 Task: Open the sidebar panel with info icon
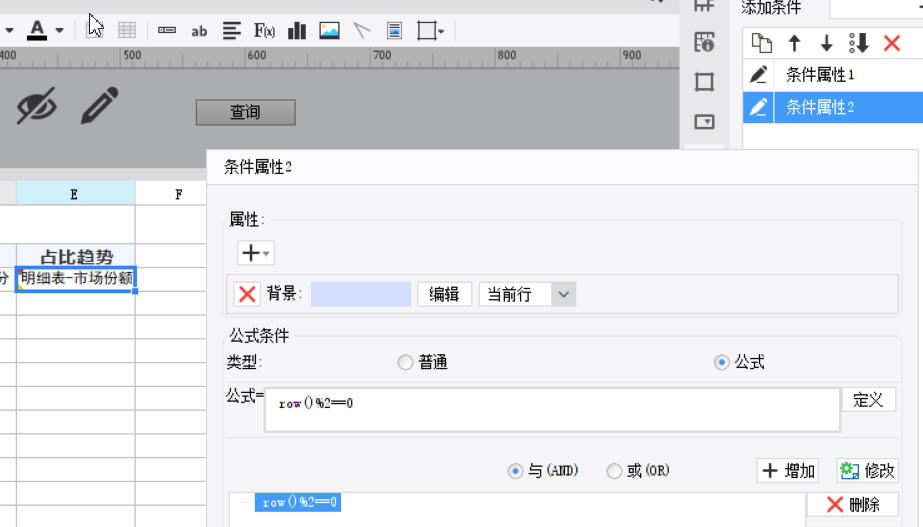704,42
